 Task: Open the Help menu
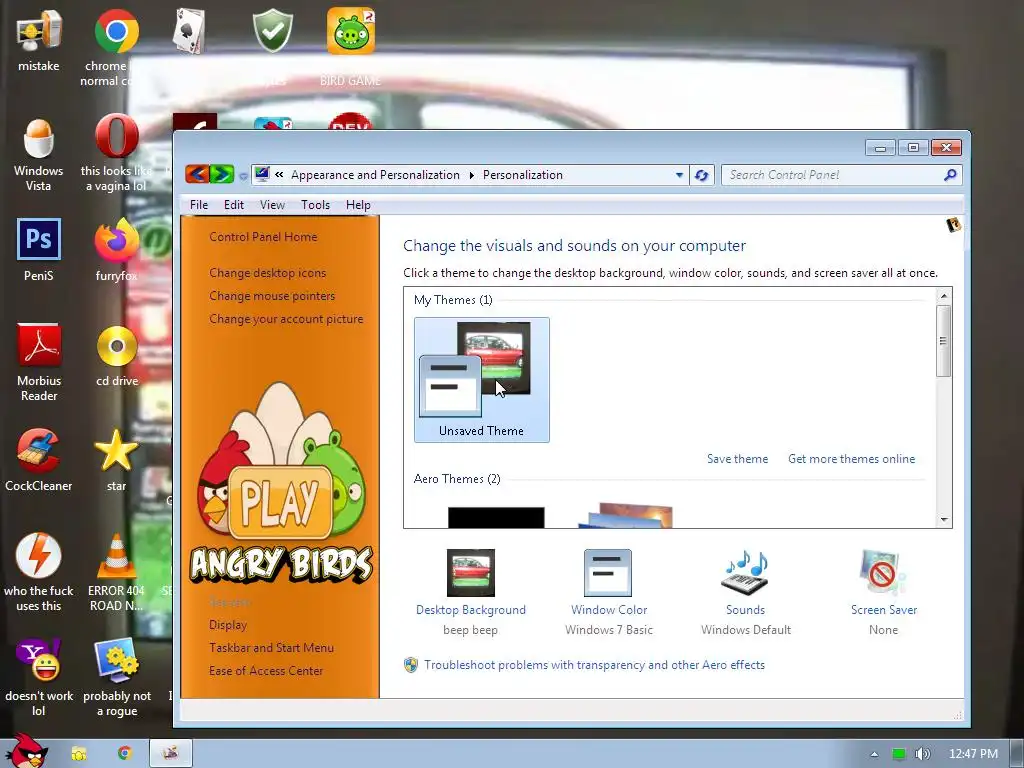358,205
